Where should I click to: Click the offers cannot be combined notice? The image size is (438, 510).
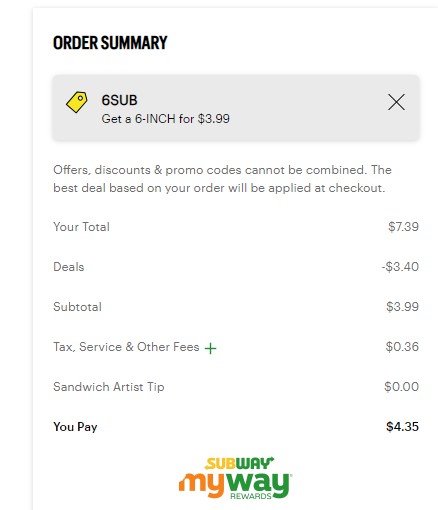[x=222, y=179]
